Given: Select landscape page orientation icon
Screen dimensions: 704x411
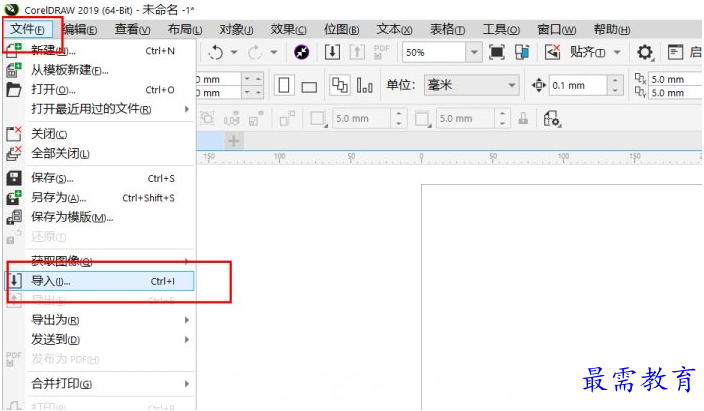Looking at the screenshot, I should click(x=309, y=87).
